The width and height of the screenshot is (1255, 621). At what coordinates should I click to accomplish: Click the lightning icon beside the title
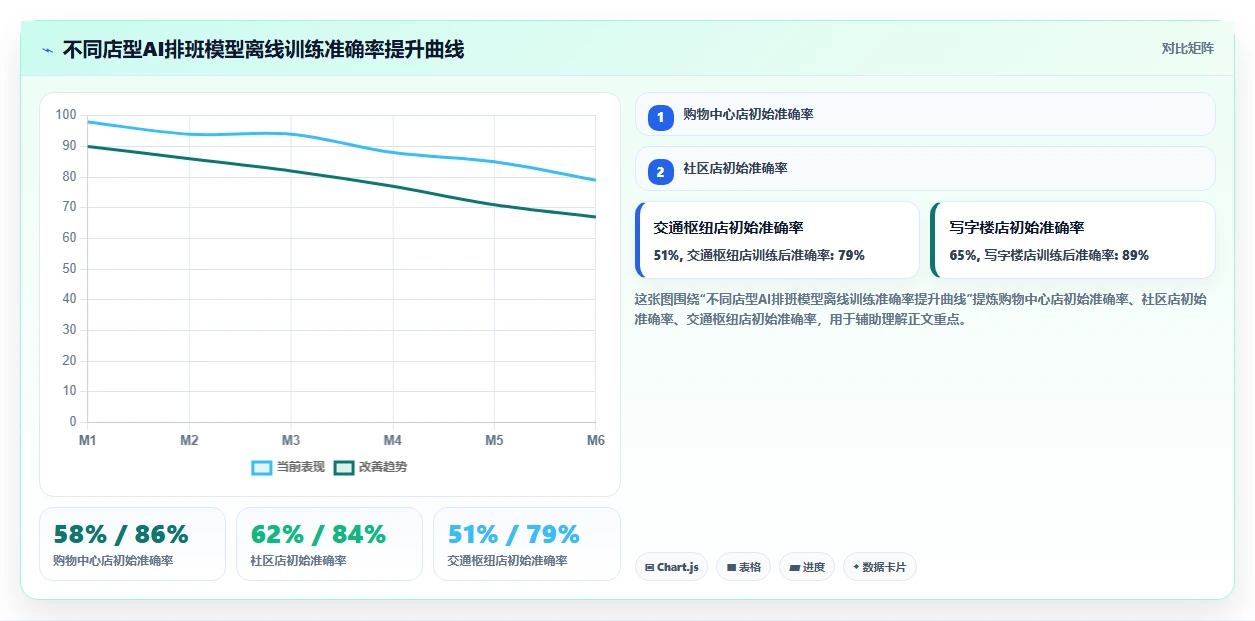(47, 50)
